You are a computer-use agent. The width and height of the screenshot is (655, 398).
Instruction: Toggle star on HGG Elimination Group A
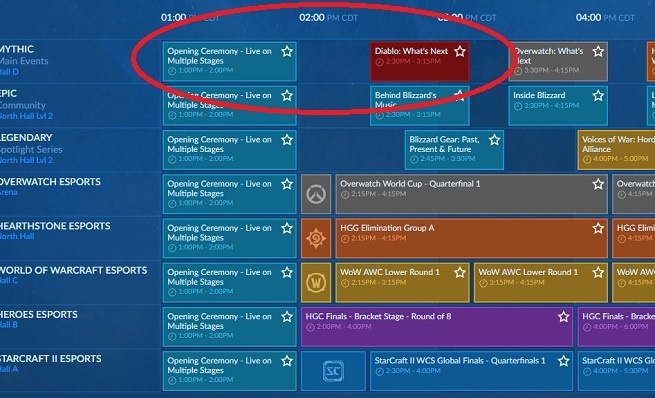[598, 228]
